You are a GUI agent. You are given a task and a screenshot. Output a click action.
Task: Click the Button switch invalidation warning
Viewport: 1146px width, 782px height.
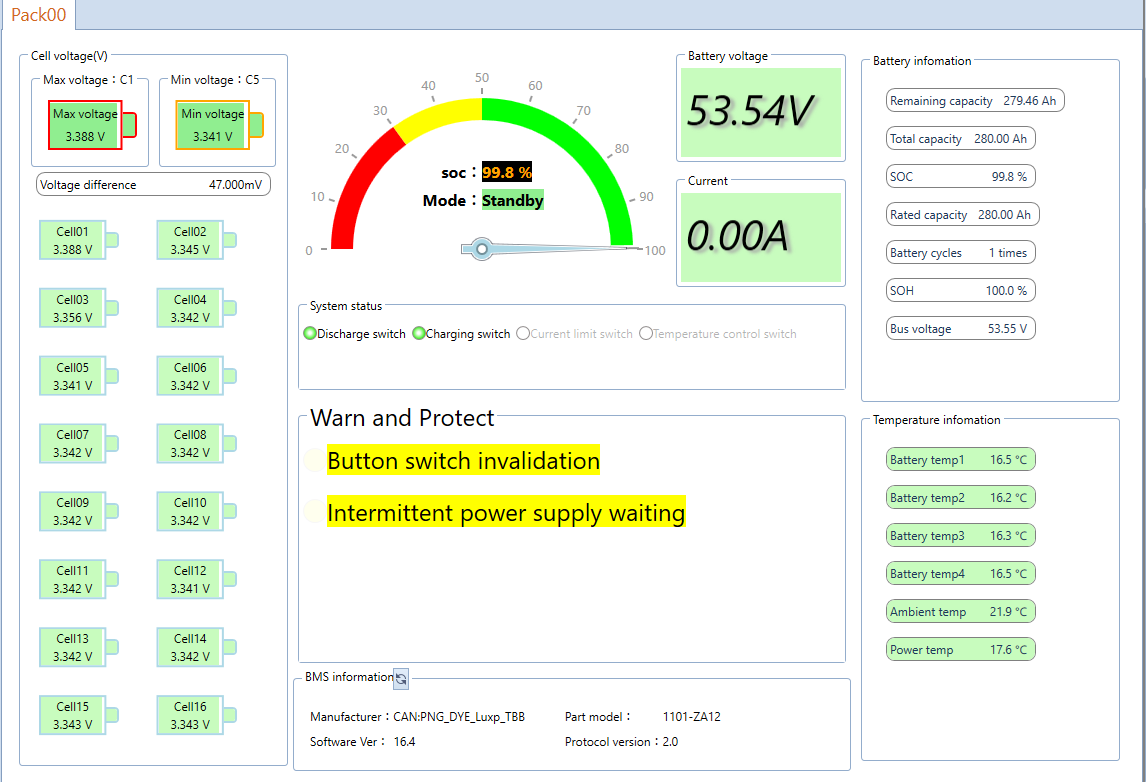tap(463, 460)
